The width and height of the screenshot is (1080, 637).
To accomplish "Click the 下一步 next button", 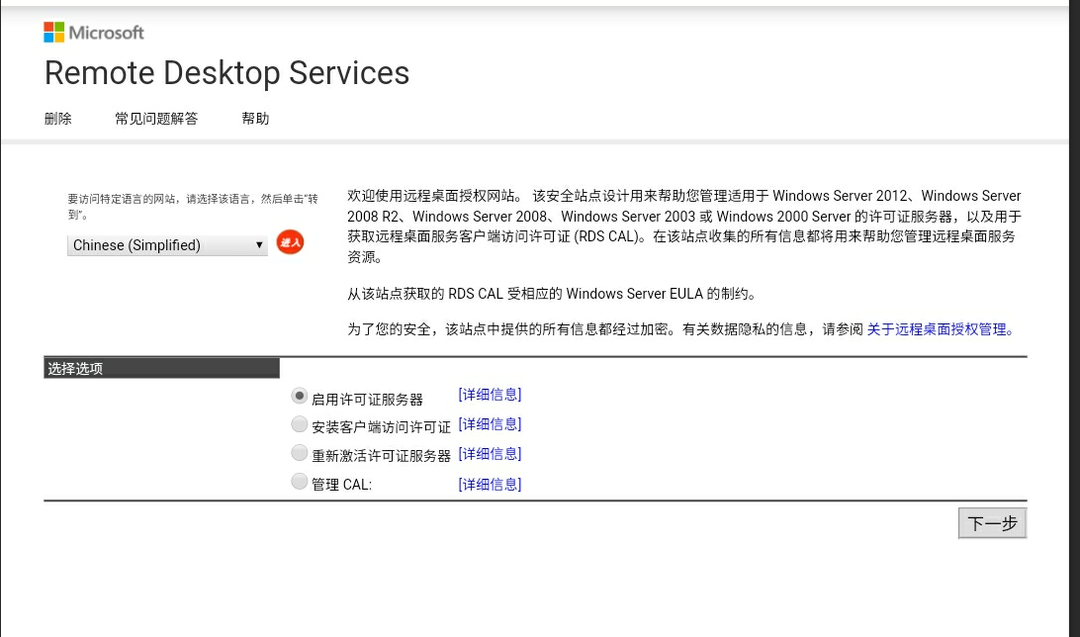I will click(993, 523).
